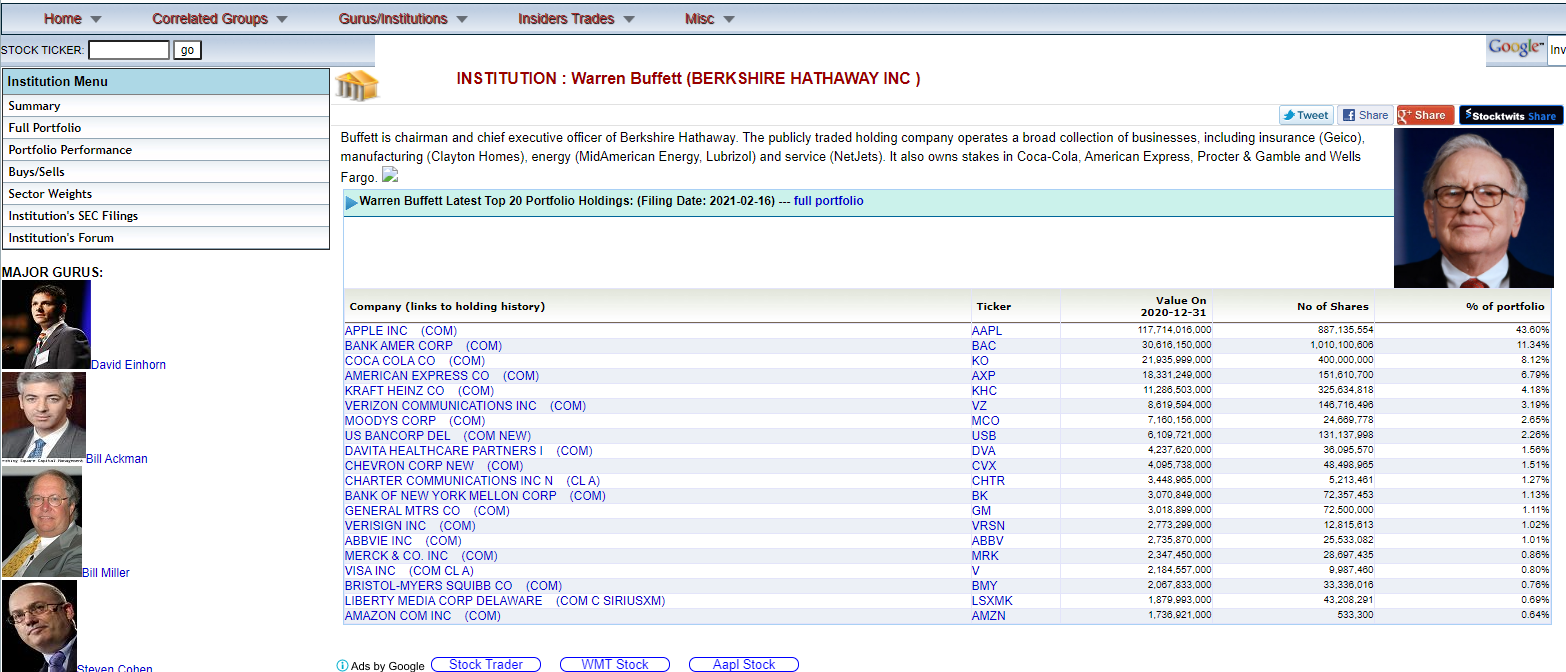Expand the Insiders Trades menu
This screenshot has height=672, width=1566.
point(577,19)
